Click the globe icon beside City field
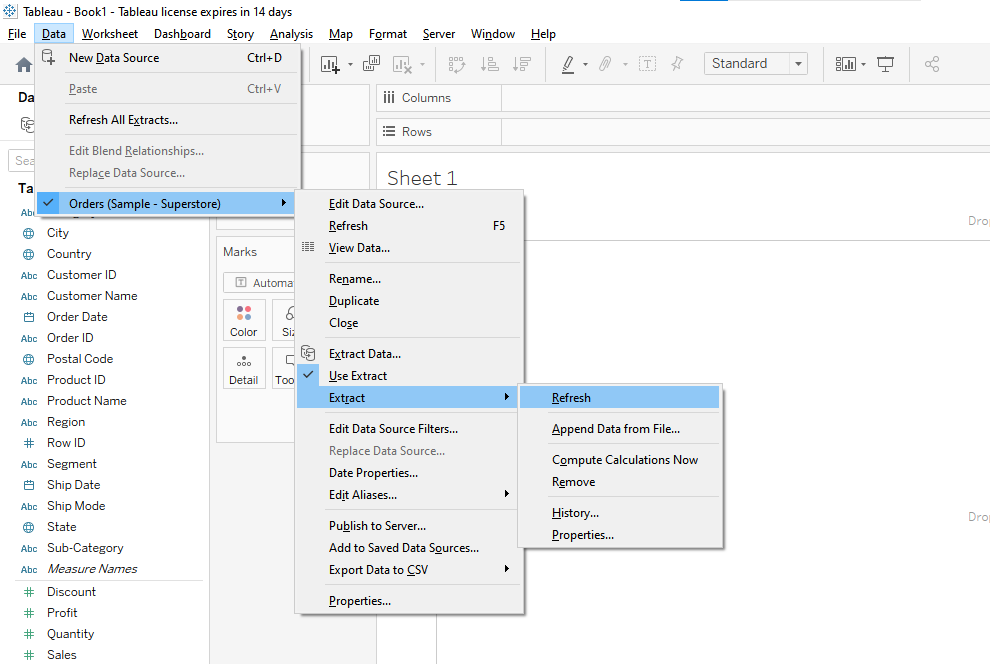 click(28, 233)
